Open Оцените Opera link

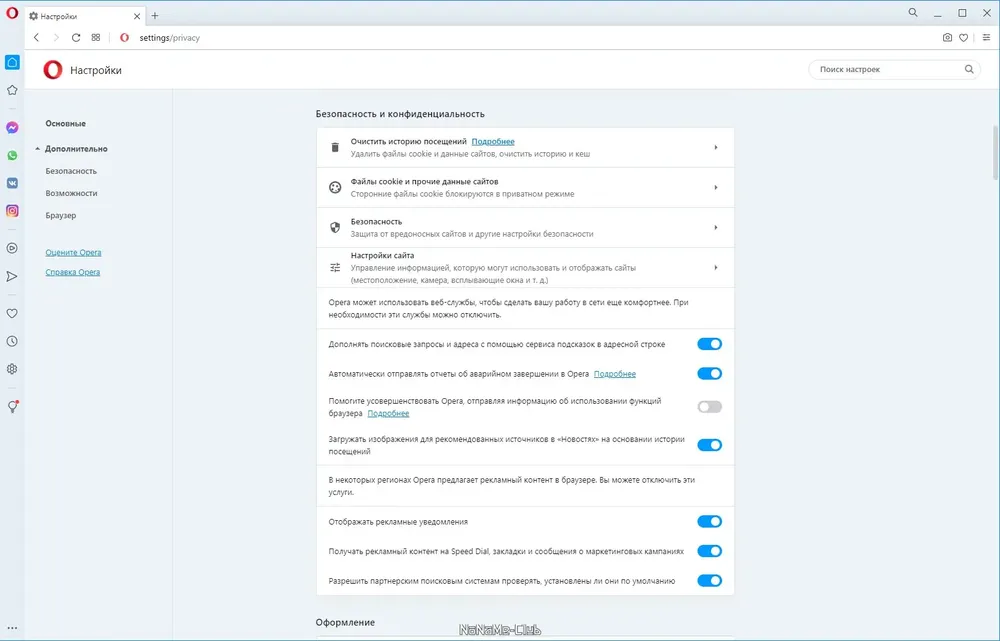pos(73,253)
